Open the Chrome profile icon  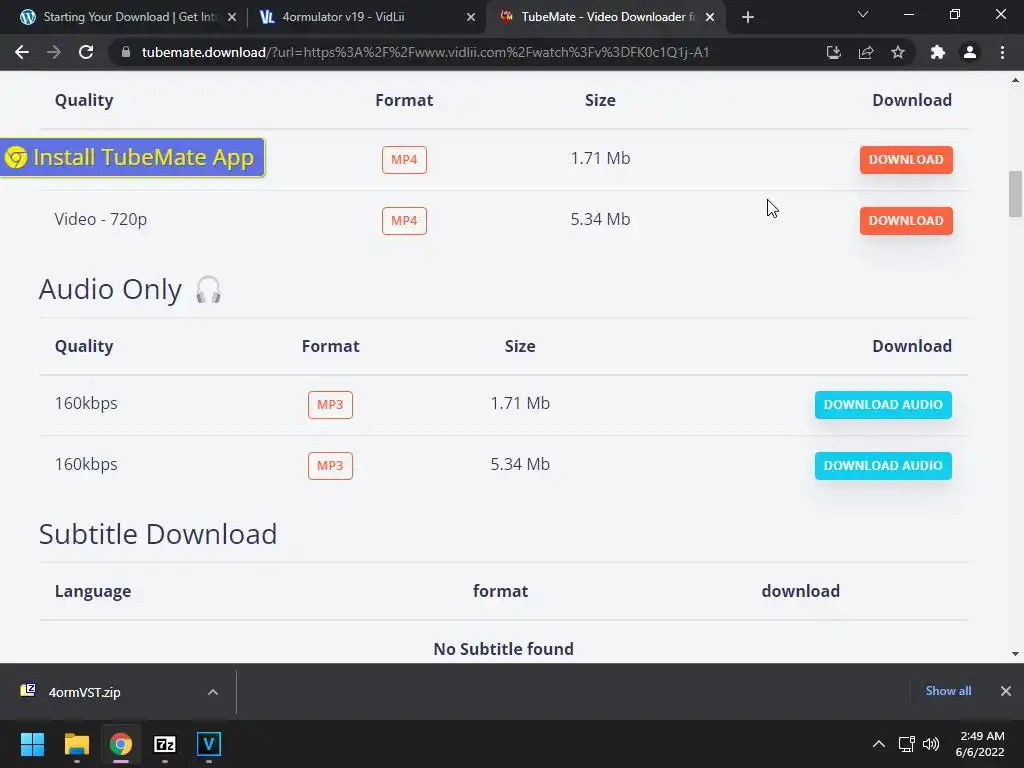[x=970, y=52]
